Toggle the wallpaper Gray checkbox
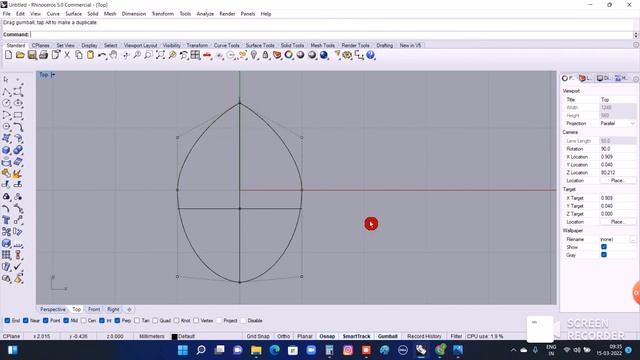The width and height of the screenshot is (640, 360). pyautogui.click(x=604, y=255)
